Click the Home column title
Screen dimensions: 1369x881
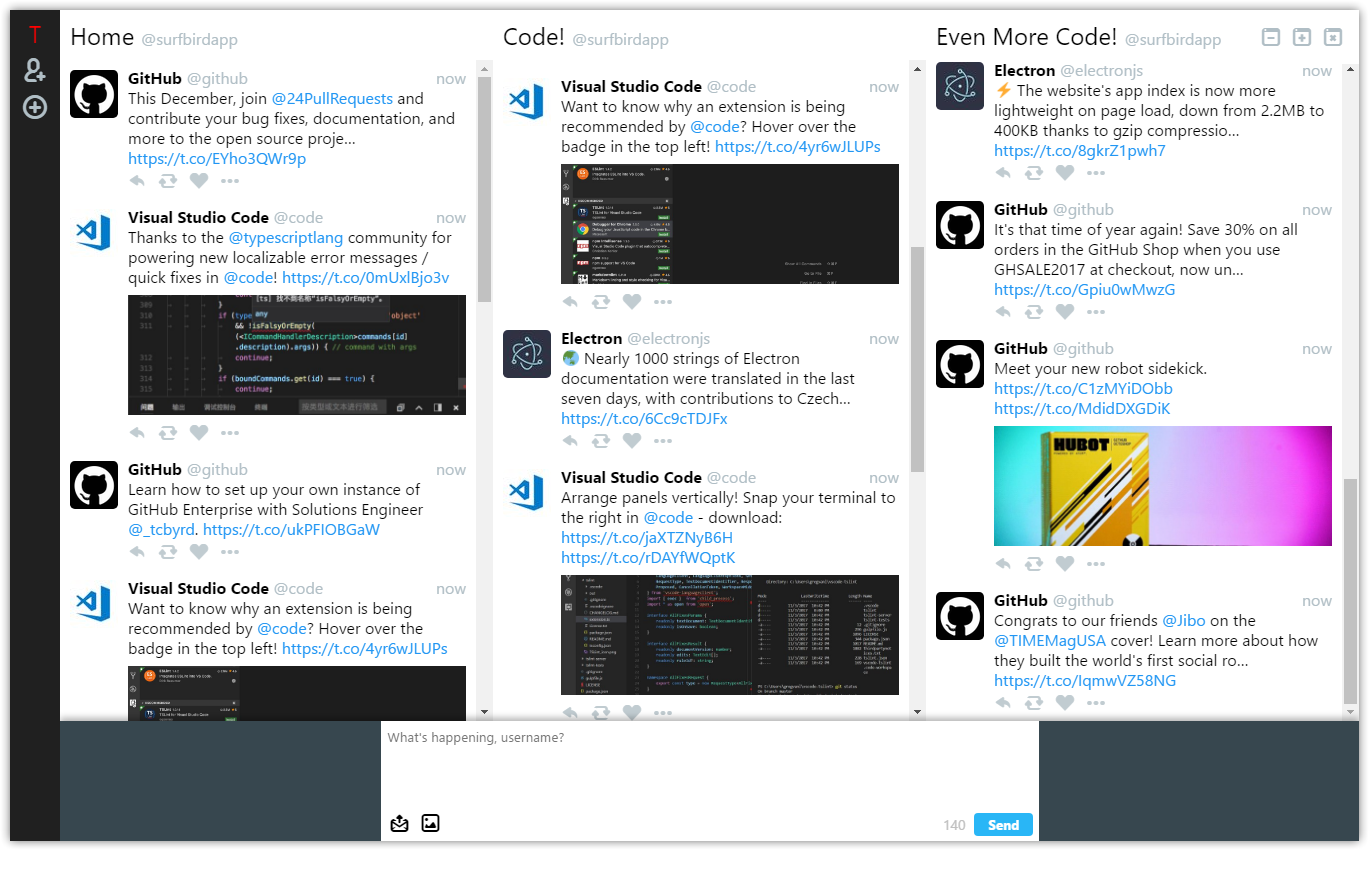tap(102, 37)
